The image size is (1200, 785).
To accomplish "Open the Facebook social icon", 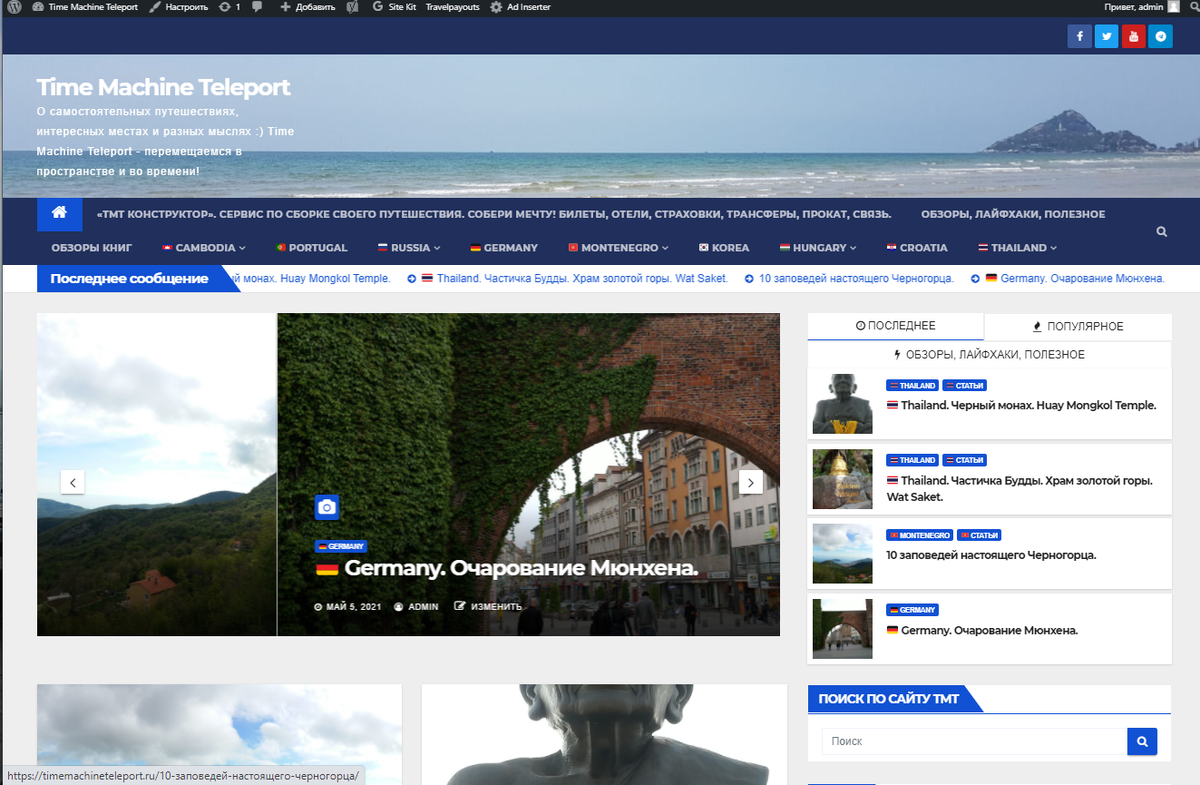I will 1079,36.
